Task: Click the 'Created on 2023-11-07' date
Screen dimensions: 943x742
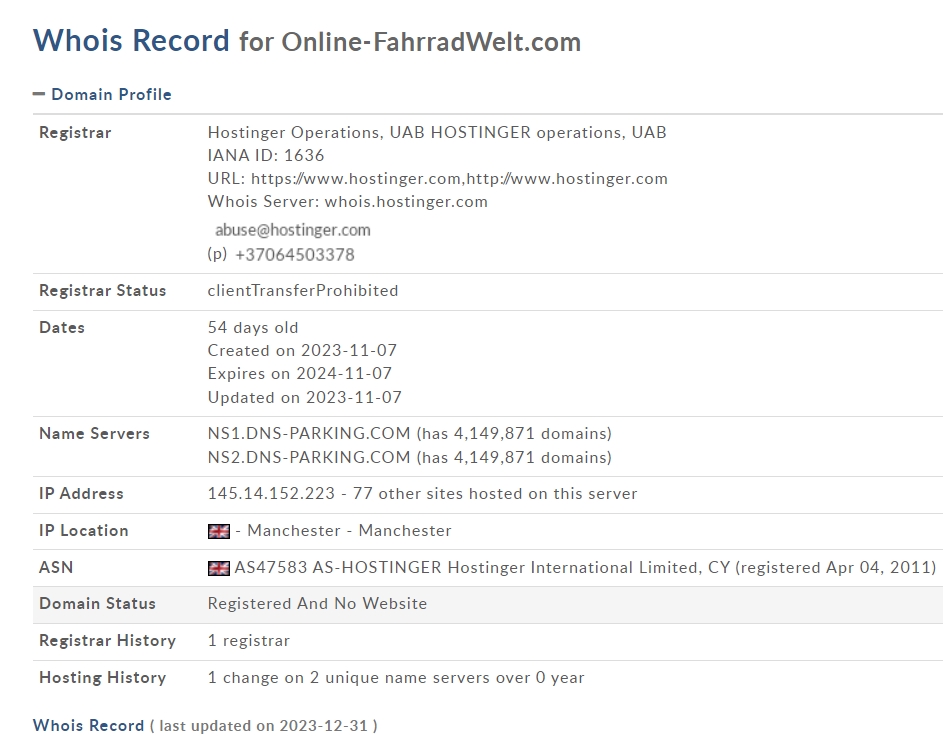Action: point(302,351)
